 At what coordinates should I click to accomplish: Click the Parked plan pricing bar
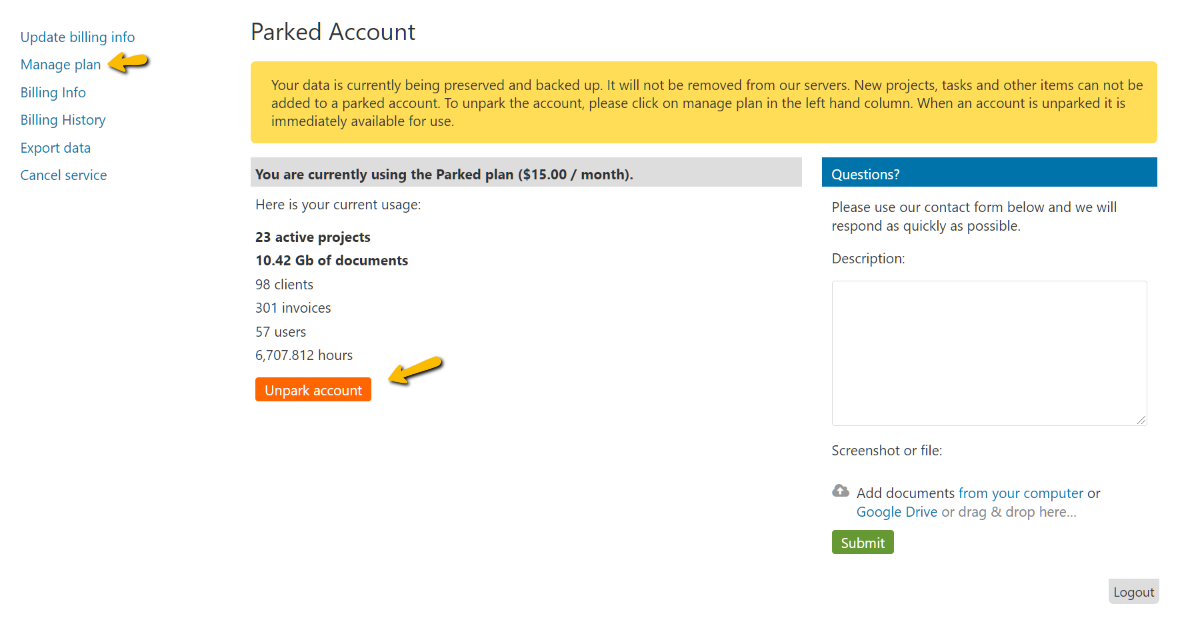(x=525, y=171)
